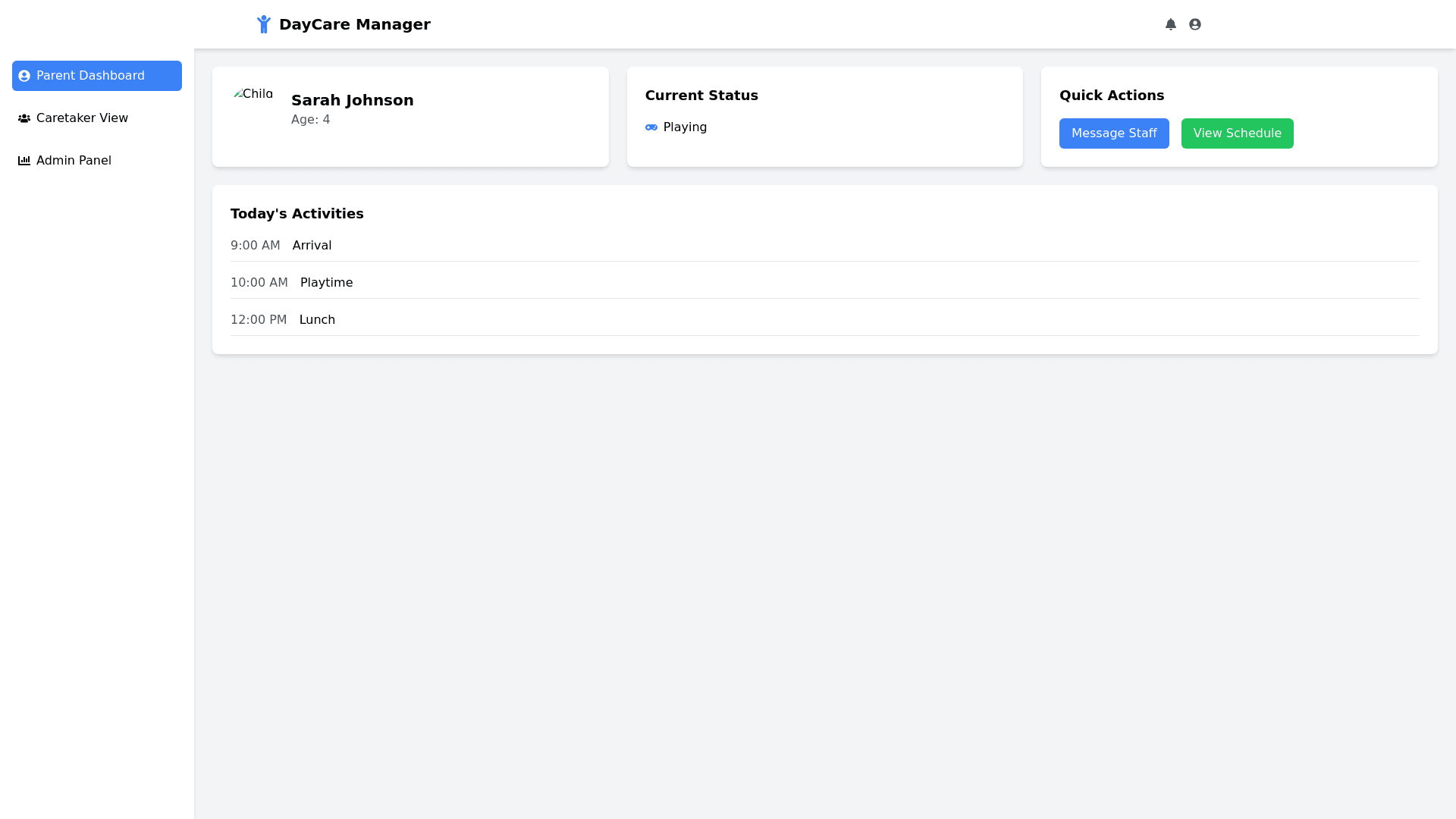1456x819 pixels.
Task: Click the Playing status gamepad icon
Action: point(651,127)
